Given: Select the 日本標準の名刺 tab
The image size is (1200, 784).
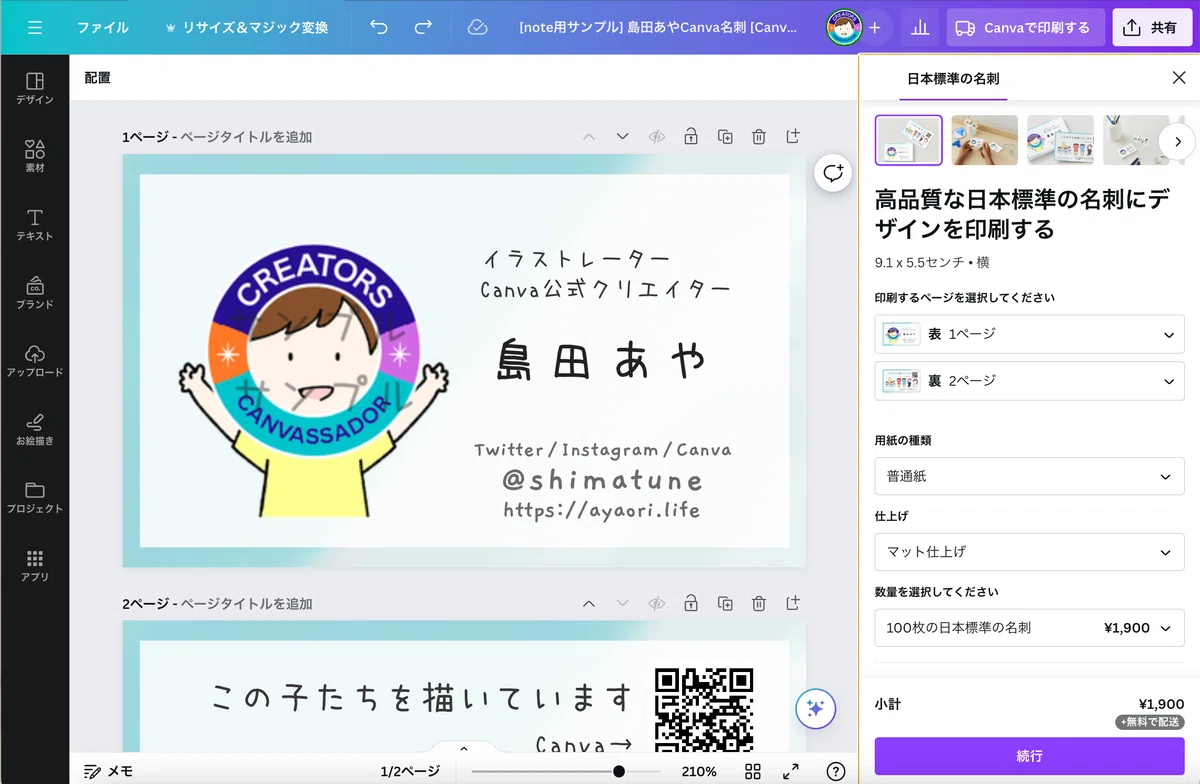Looking at the screenshot, I should 953,78.
